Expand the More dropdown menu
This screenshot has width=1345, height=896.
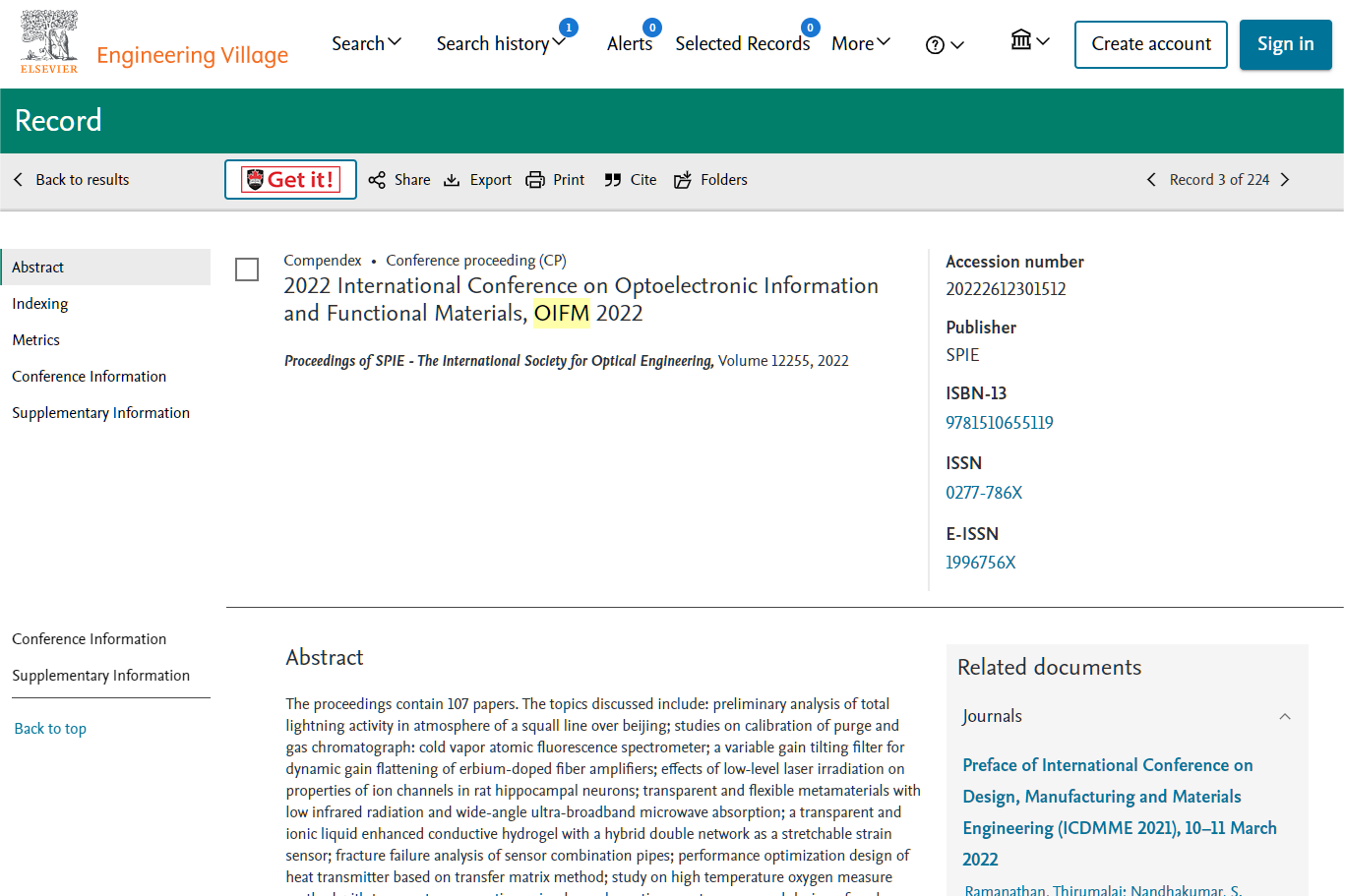click(x=861, y=43)
